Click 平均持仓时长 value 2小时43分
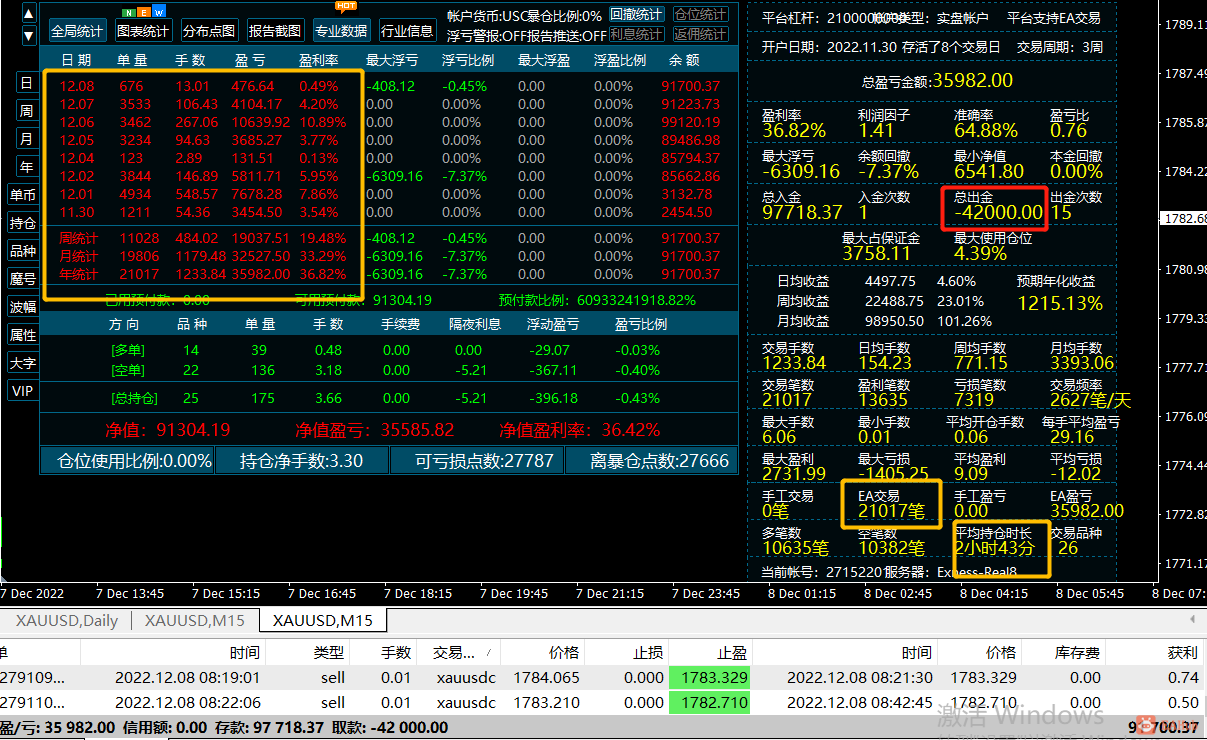 994,548
